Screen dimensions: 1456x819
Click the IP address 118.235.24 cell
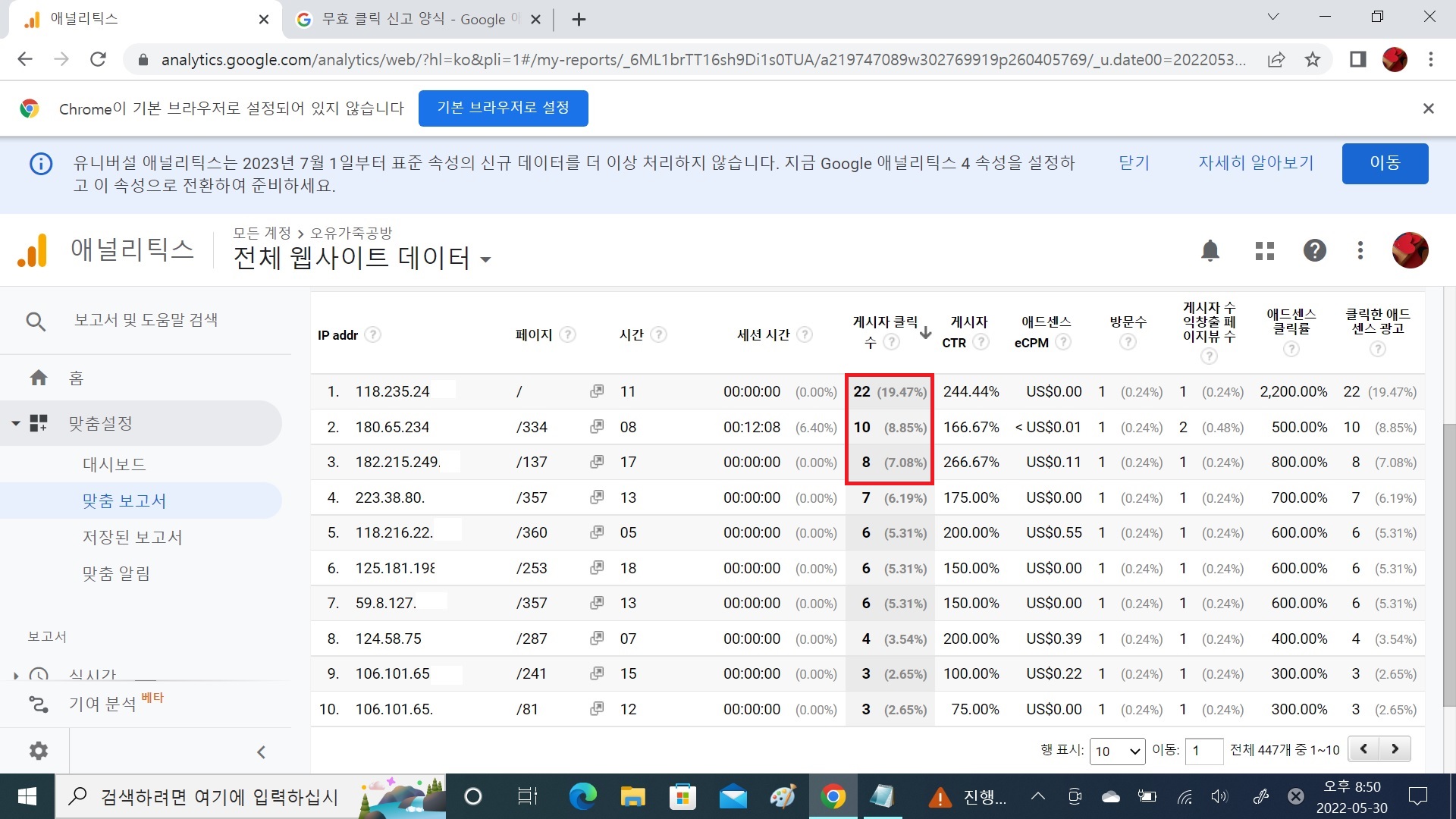pos(392,391)
